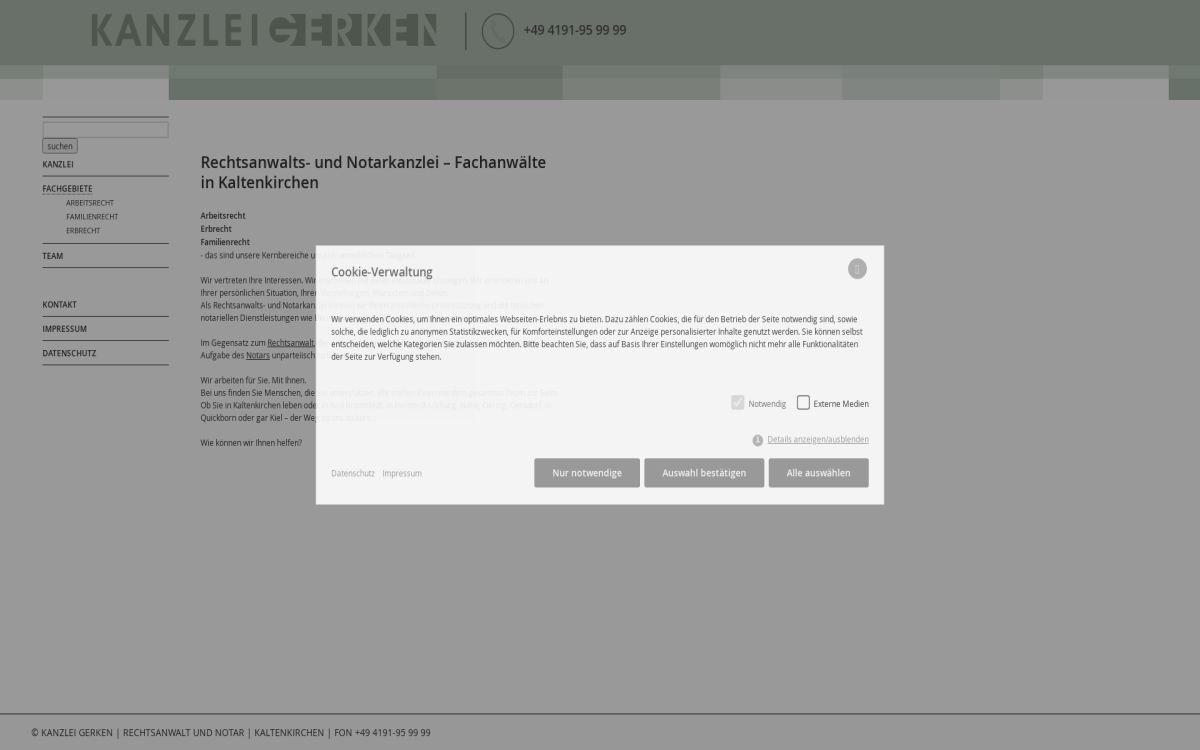Click the Notwendig checkbox
Viewport: 1200px width, 750px height.
[x=738, y=402]
